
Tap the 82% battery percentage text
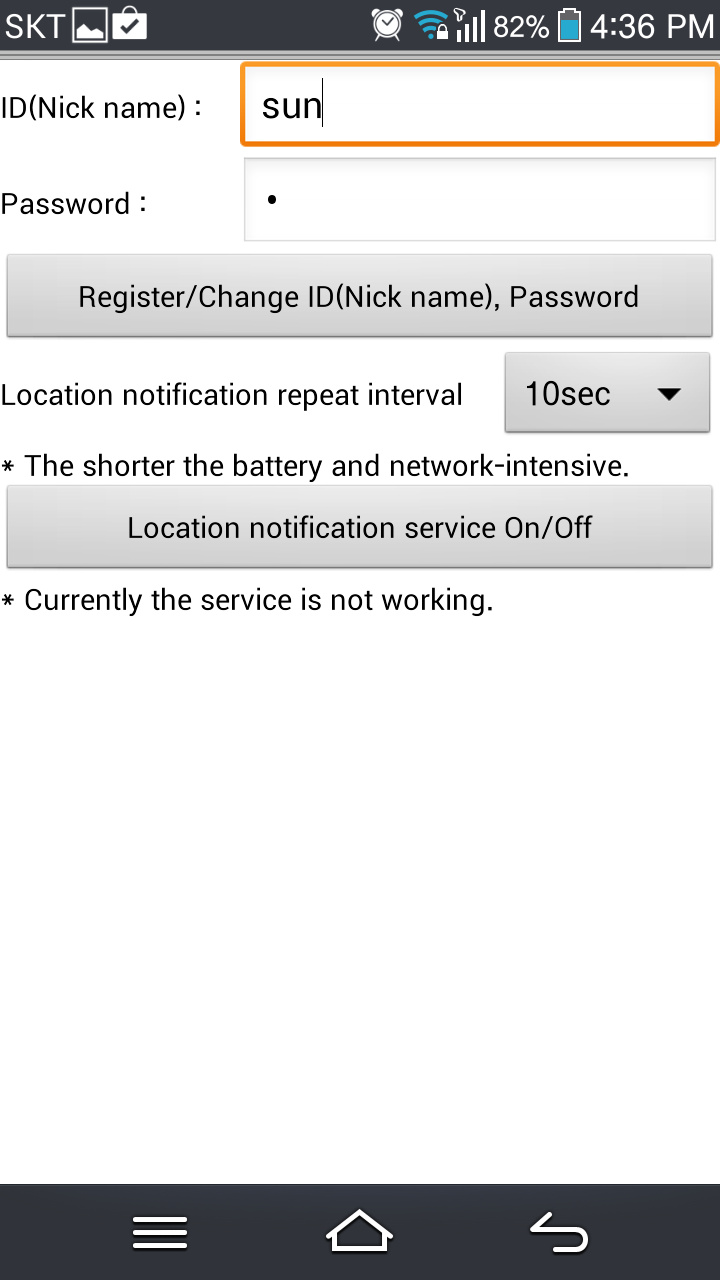click(521, 26)
